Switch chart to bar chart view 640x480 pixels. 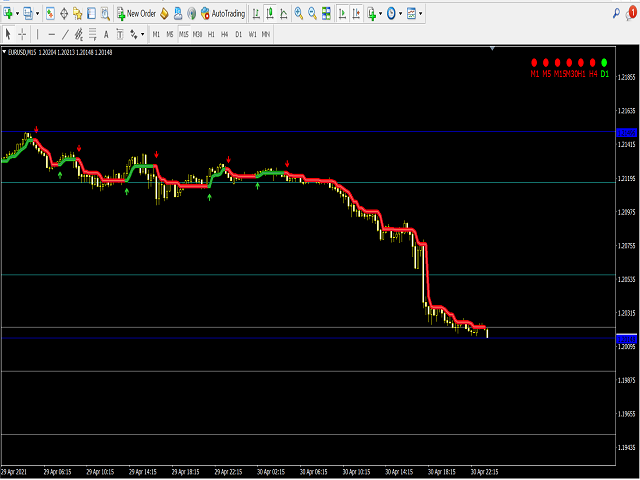click(x=256, y=14)
